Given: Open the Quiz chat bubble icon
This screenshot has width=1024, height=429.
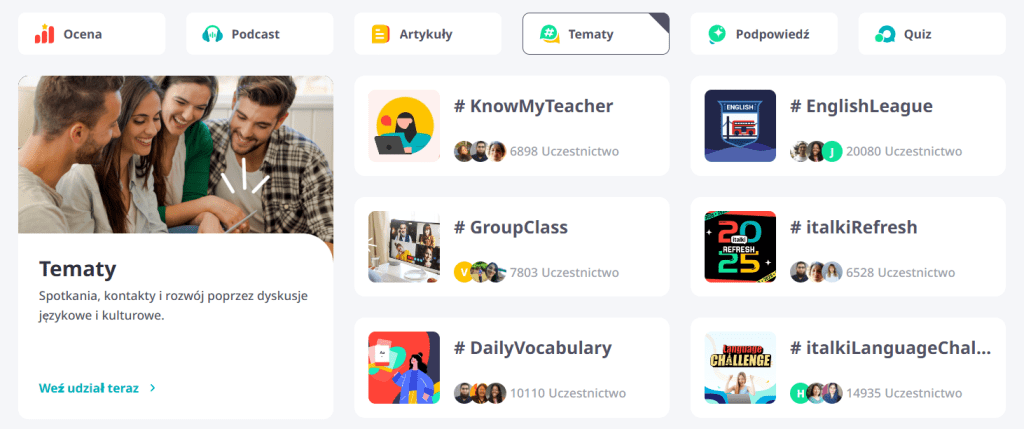Looking at the screenshot, I should [x=885, y=34].
